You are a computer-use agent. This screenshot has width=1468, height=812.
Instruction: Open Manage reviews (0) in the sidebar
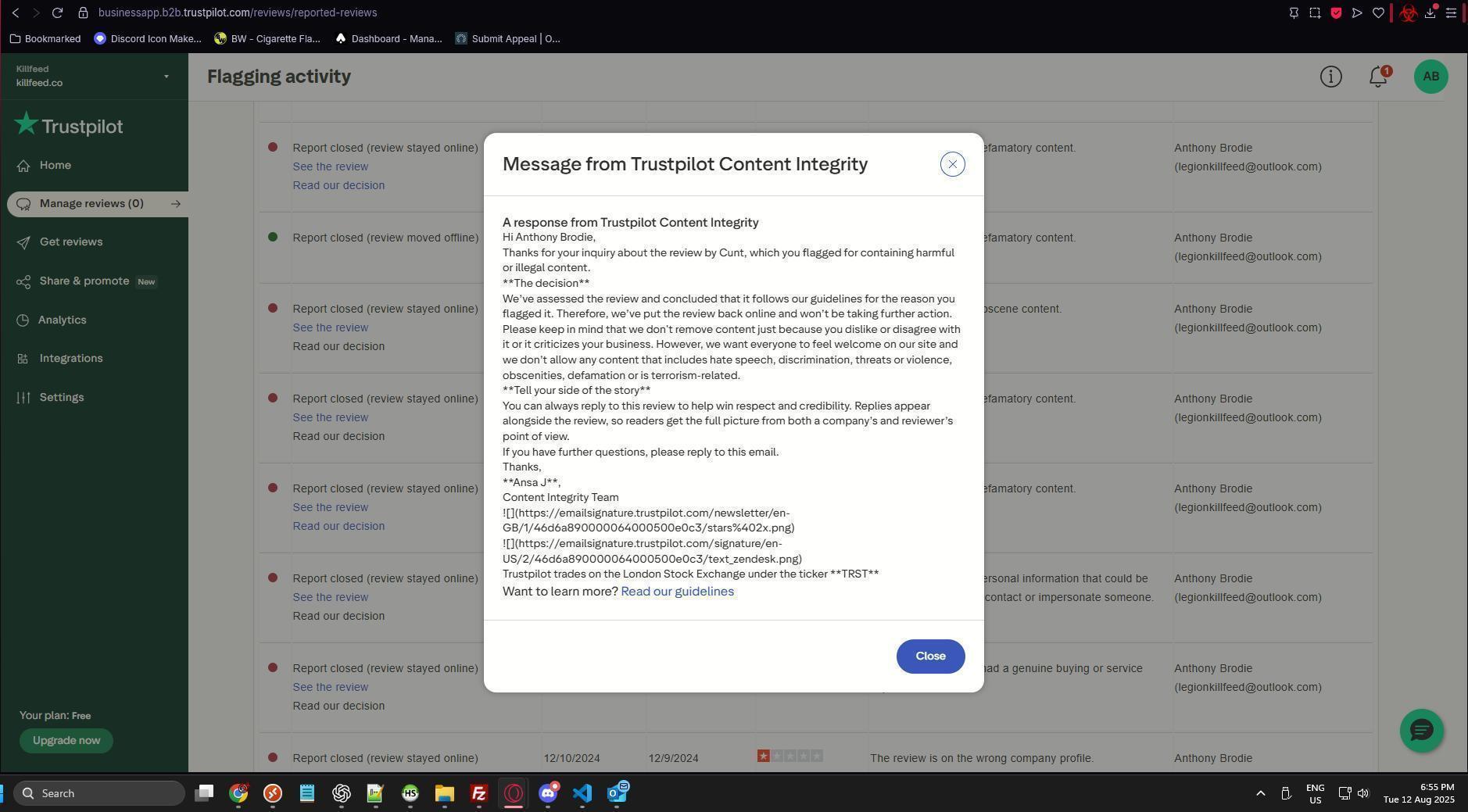[91, 204]
